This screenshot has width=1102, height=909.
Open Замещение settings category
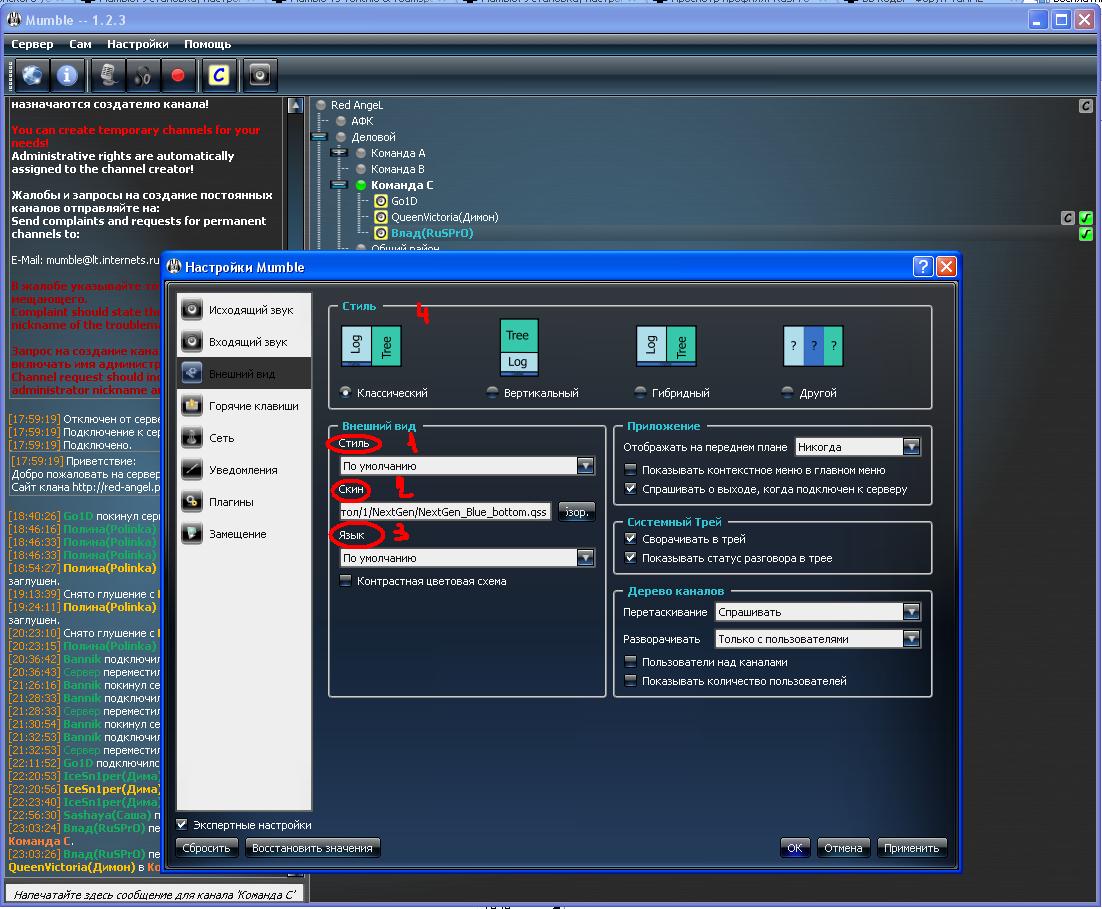coord(244,534)
